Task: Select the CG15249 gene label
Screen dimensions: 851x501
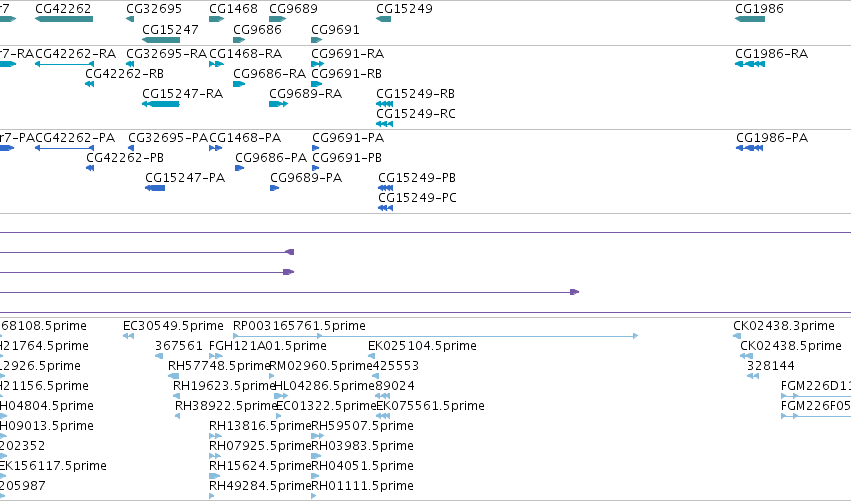Action: (404, 9)
